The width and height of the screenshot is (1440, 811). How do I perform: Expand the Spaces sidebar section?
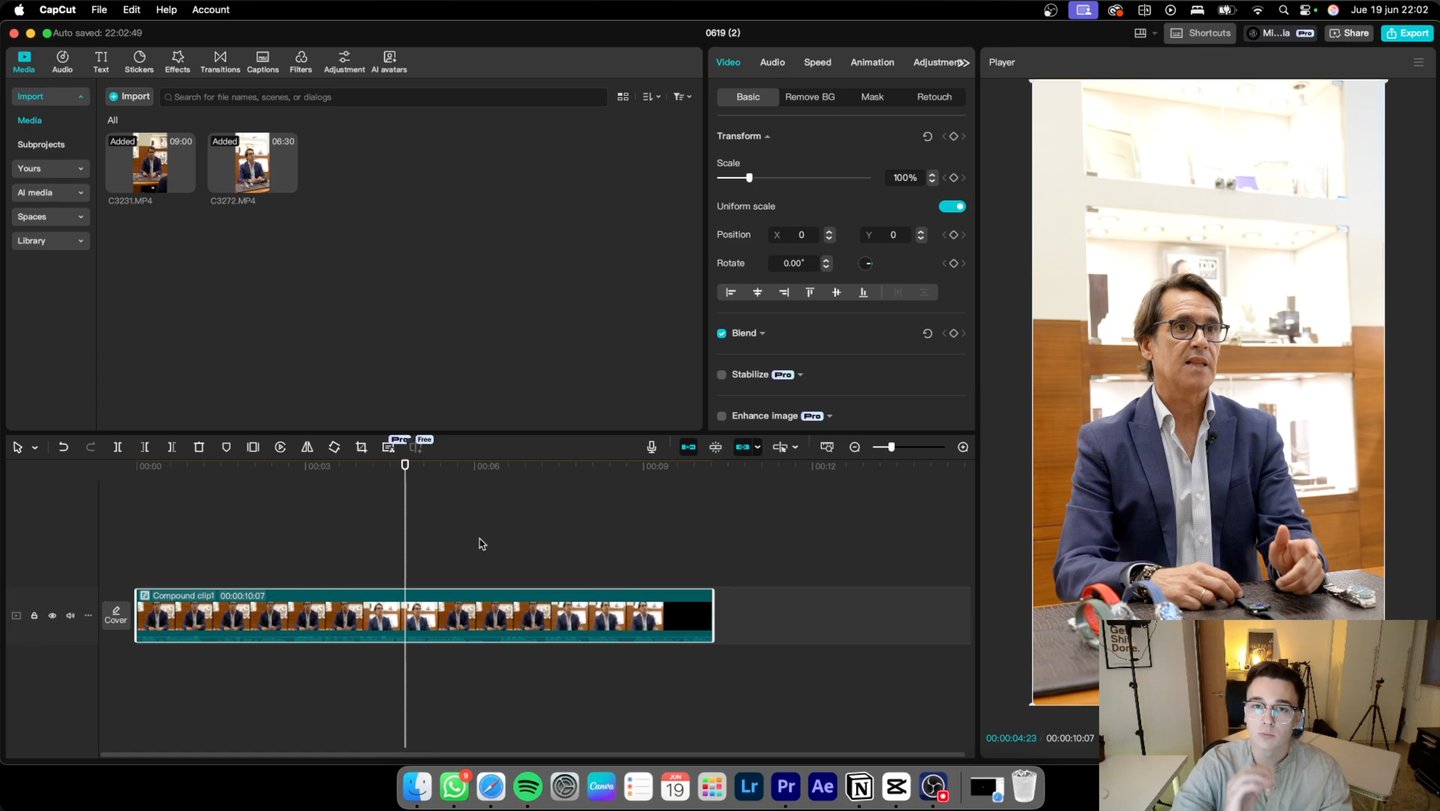click(50, 216)
